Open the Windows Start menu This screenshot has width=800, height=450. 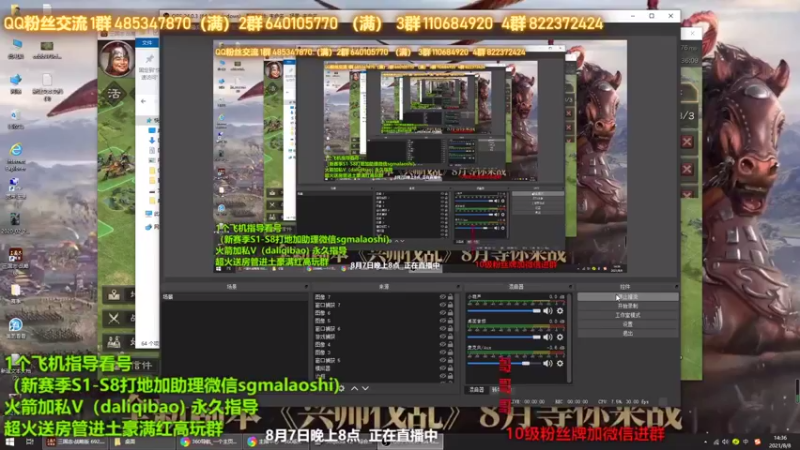coord(10,441)
